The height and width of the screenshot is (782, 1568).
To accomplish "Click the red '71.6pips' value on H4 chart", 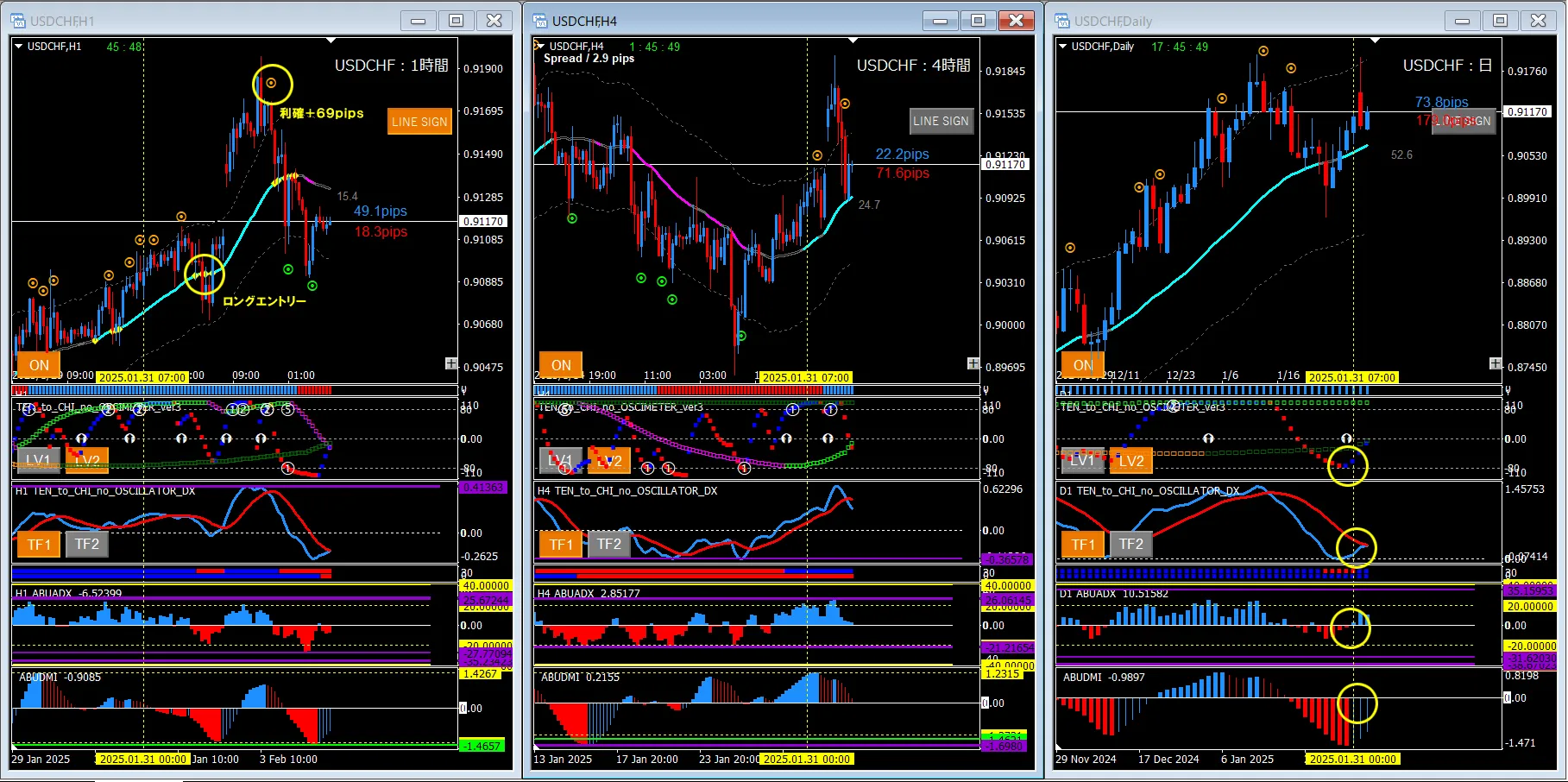I will point(903,173).
